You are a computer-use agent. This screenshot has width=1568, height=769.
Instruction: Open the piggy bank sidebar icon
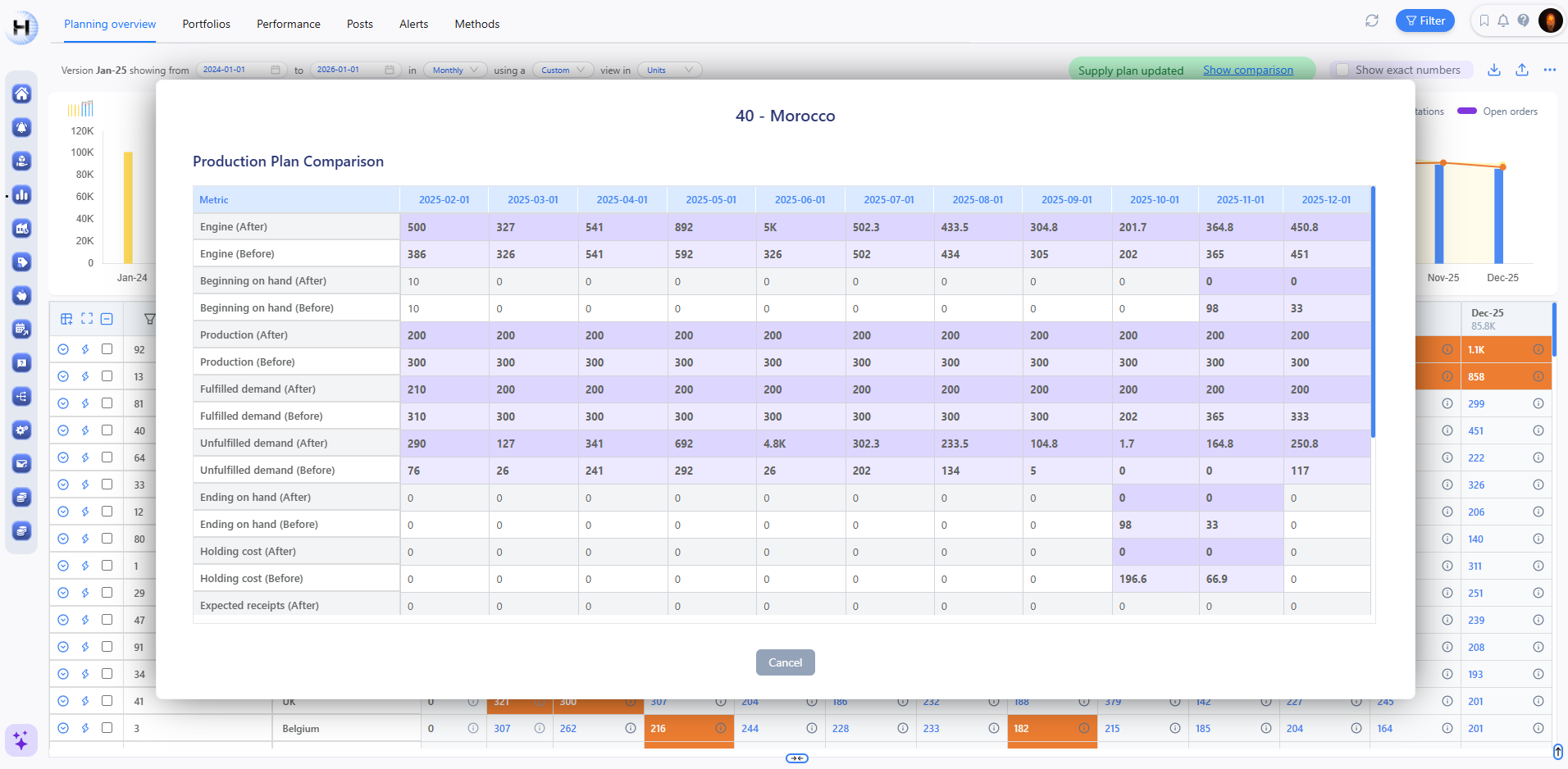22,296
